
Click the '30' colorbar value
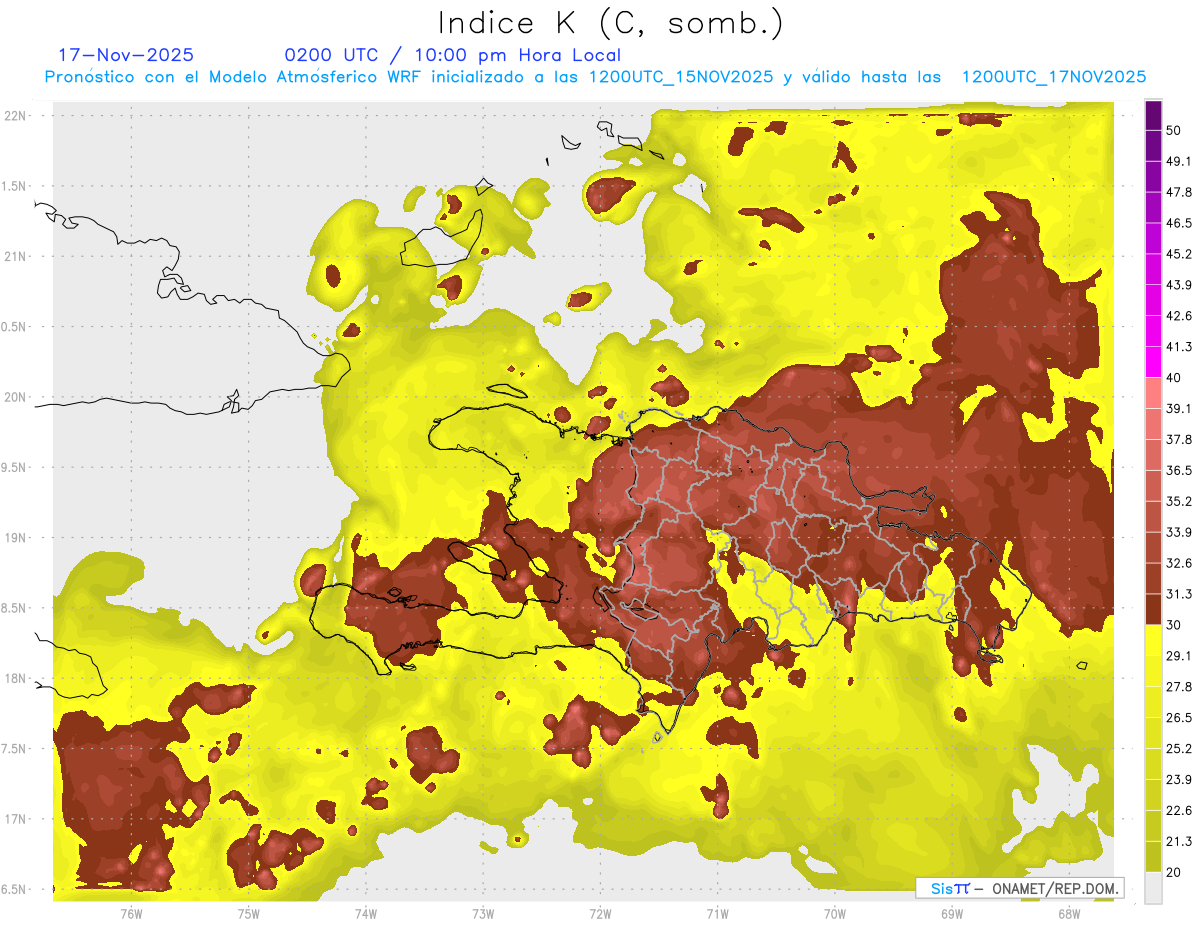(x=1175, y=624)
